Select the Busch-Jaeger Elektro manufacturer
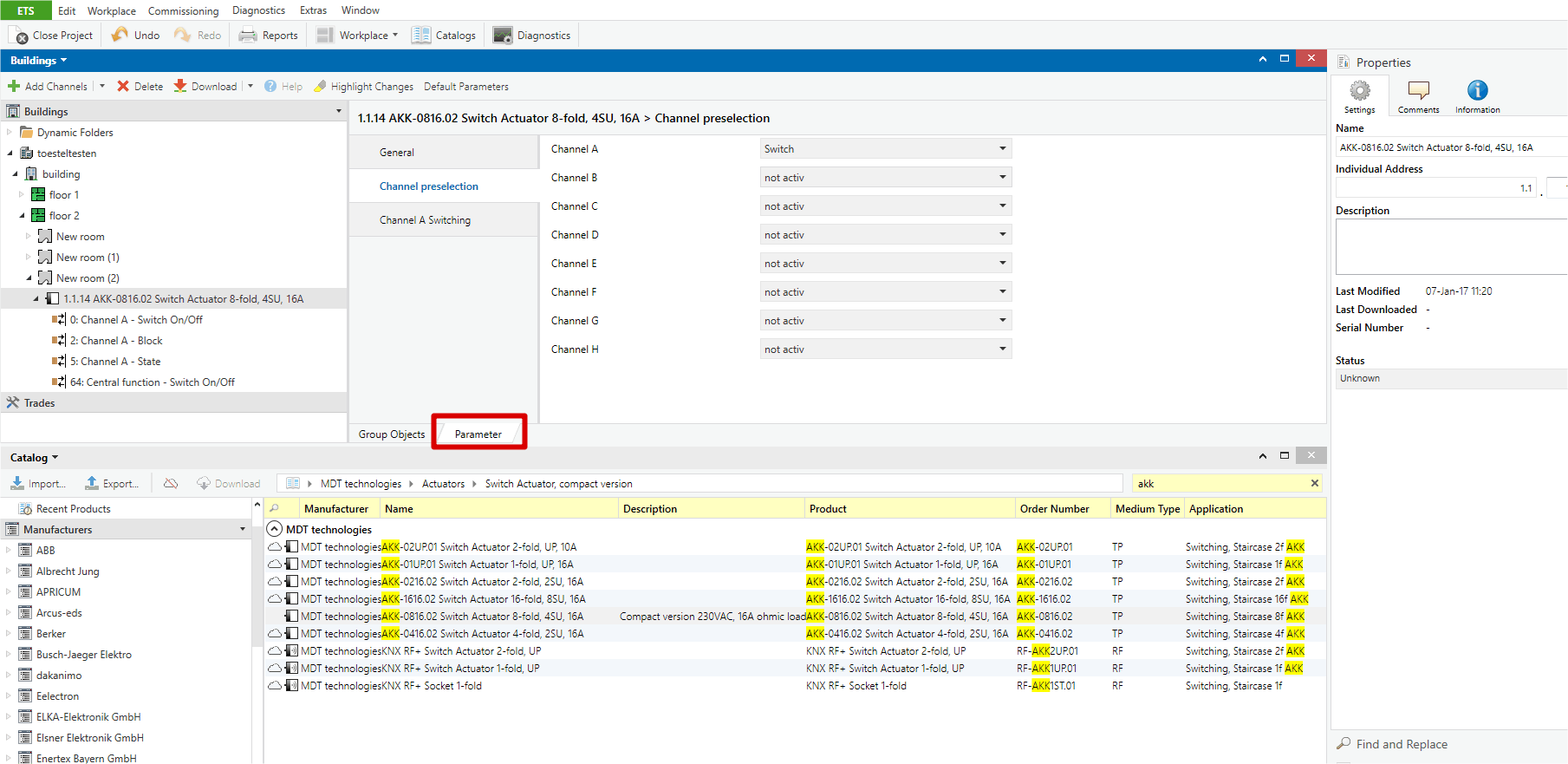Viewport: 1568px width, 764px height. tap(83, 655)
